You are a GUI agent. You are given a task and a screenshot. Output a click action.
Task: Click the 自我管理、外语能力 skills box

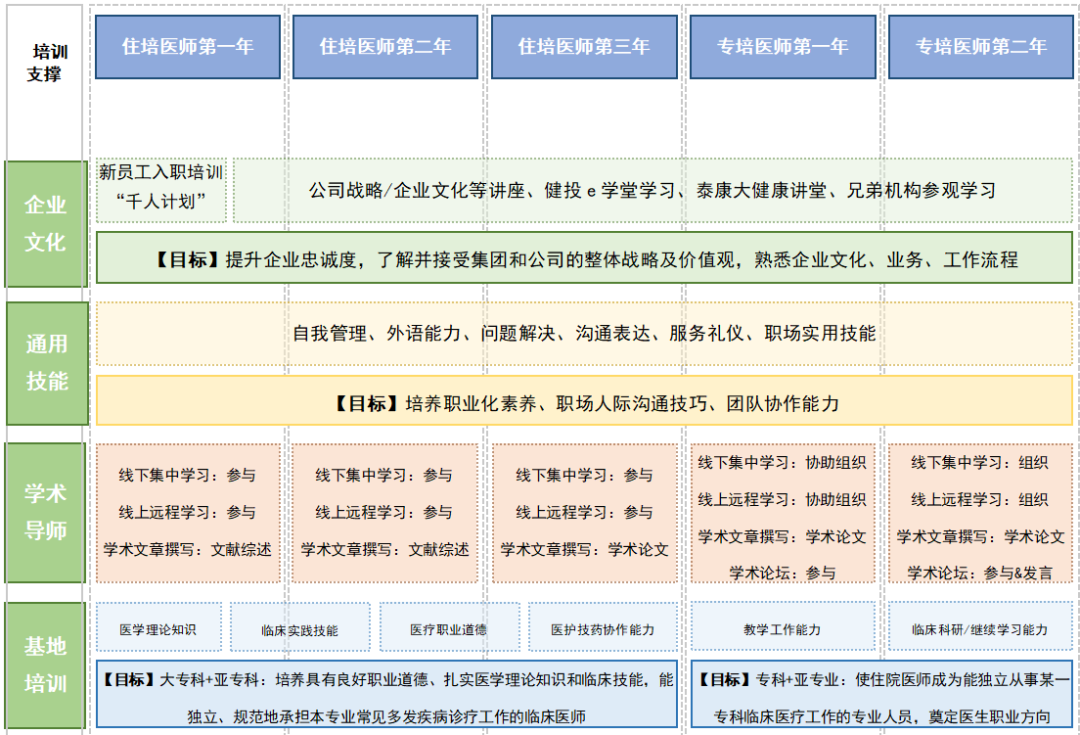click(x=584, y=333)
